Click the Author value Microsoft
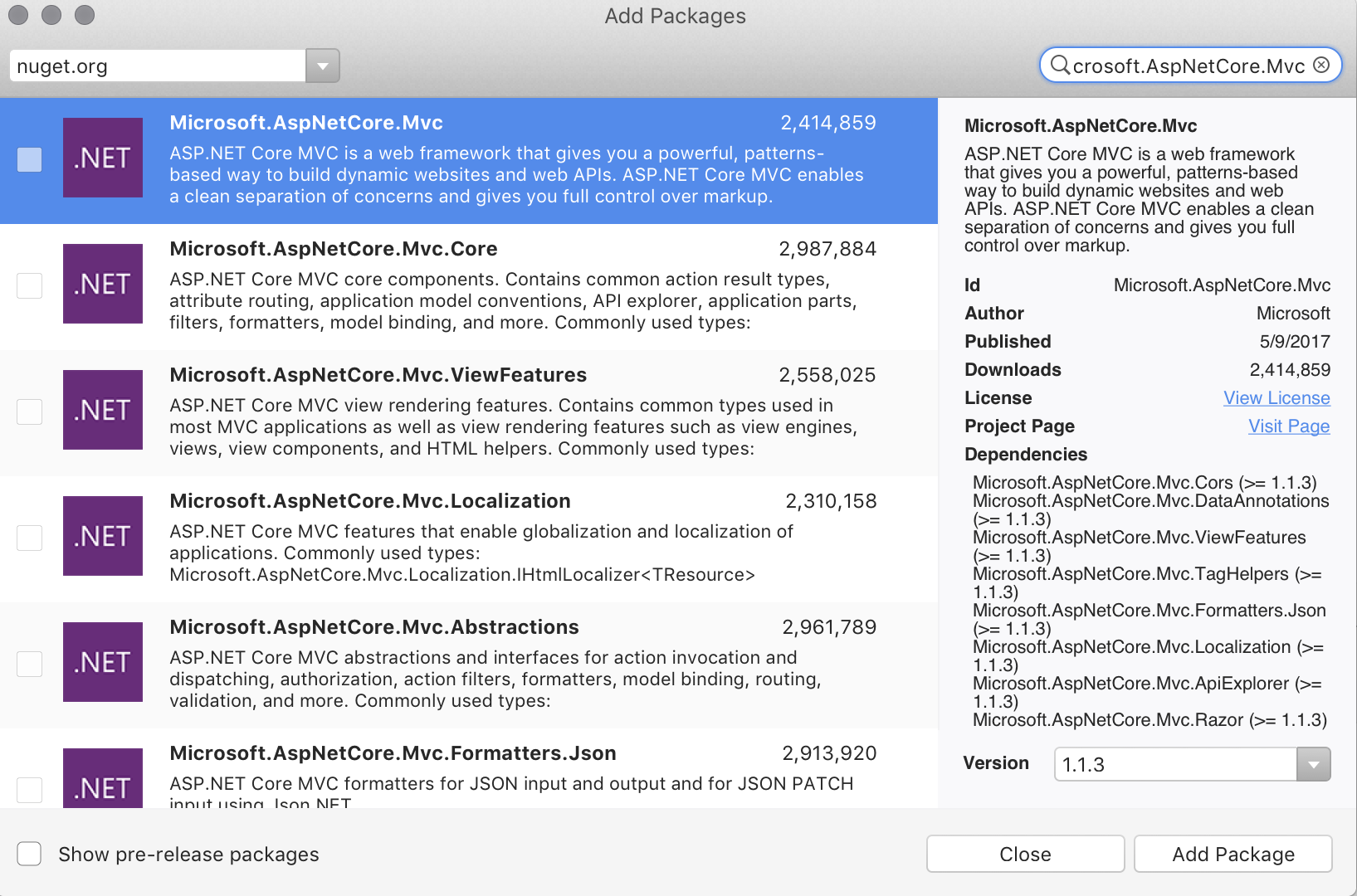This screenshot has width=1357, height=896. click(1293, 314)
